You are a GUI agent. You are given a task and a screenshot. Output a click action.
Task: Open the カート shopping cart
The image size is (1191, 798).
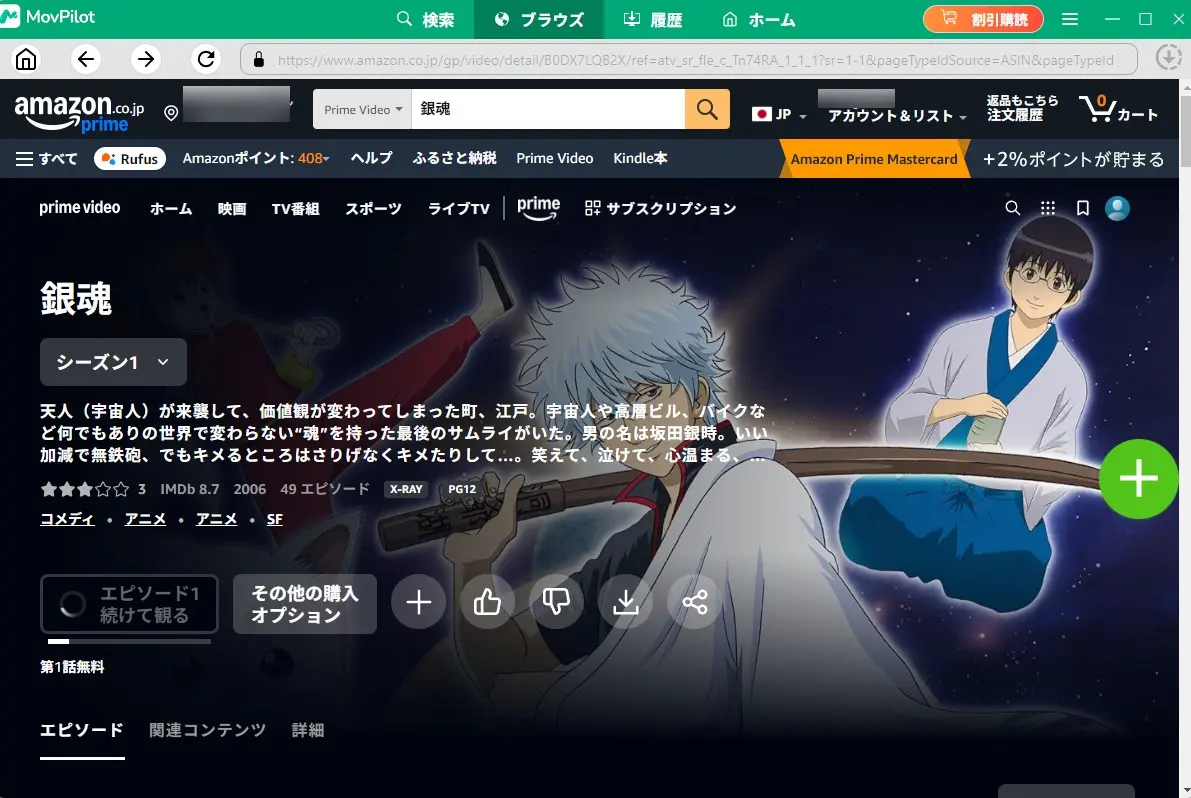coord(1119,109)
